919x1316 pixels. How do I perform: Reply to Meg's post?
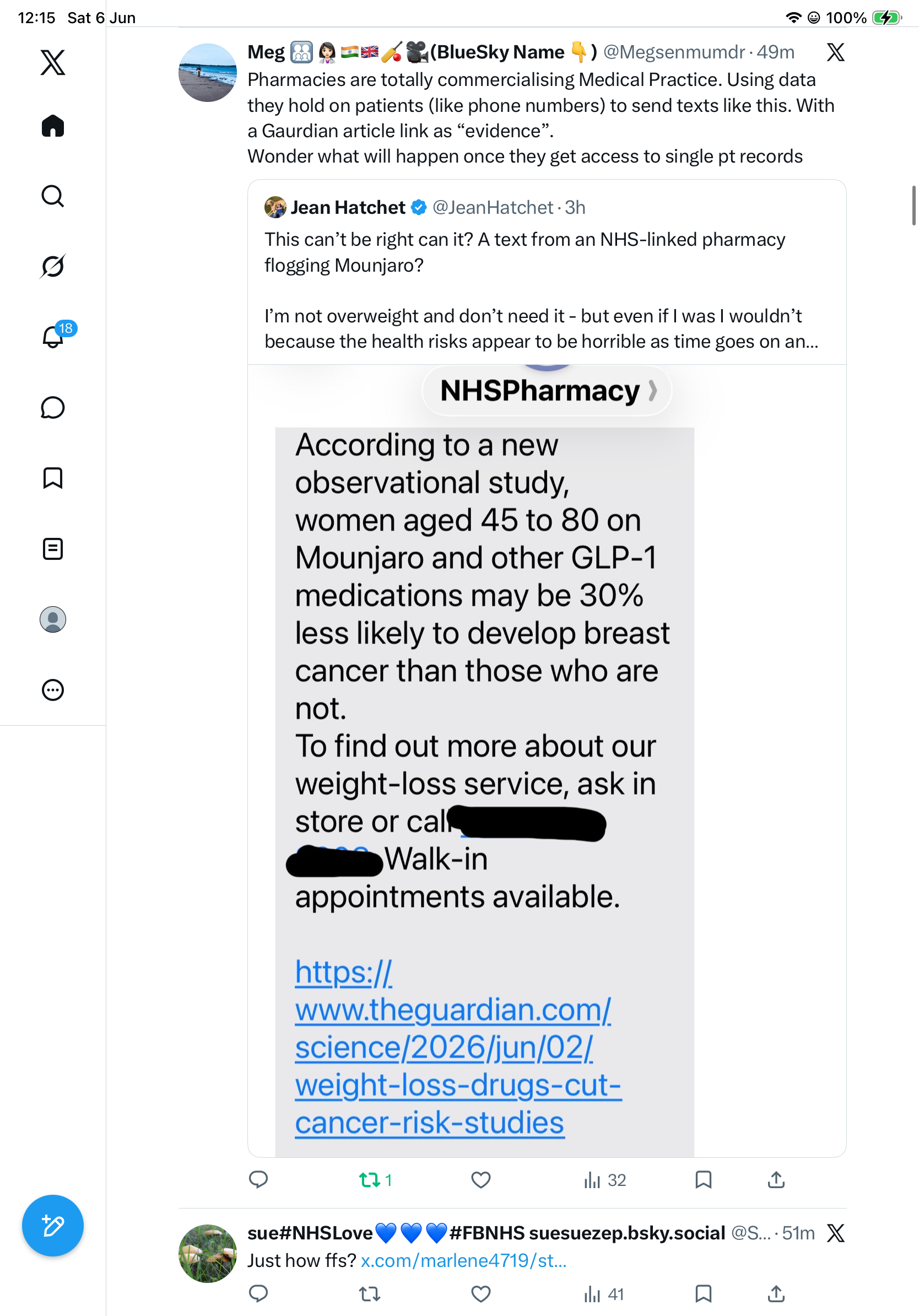pos(258,1179)
